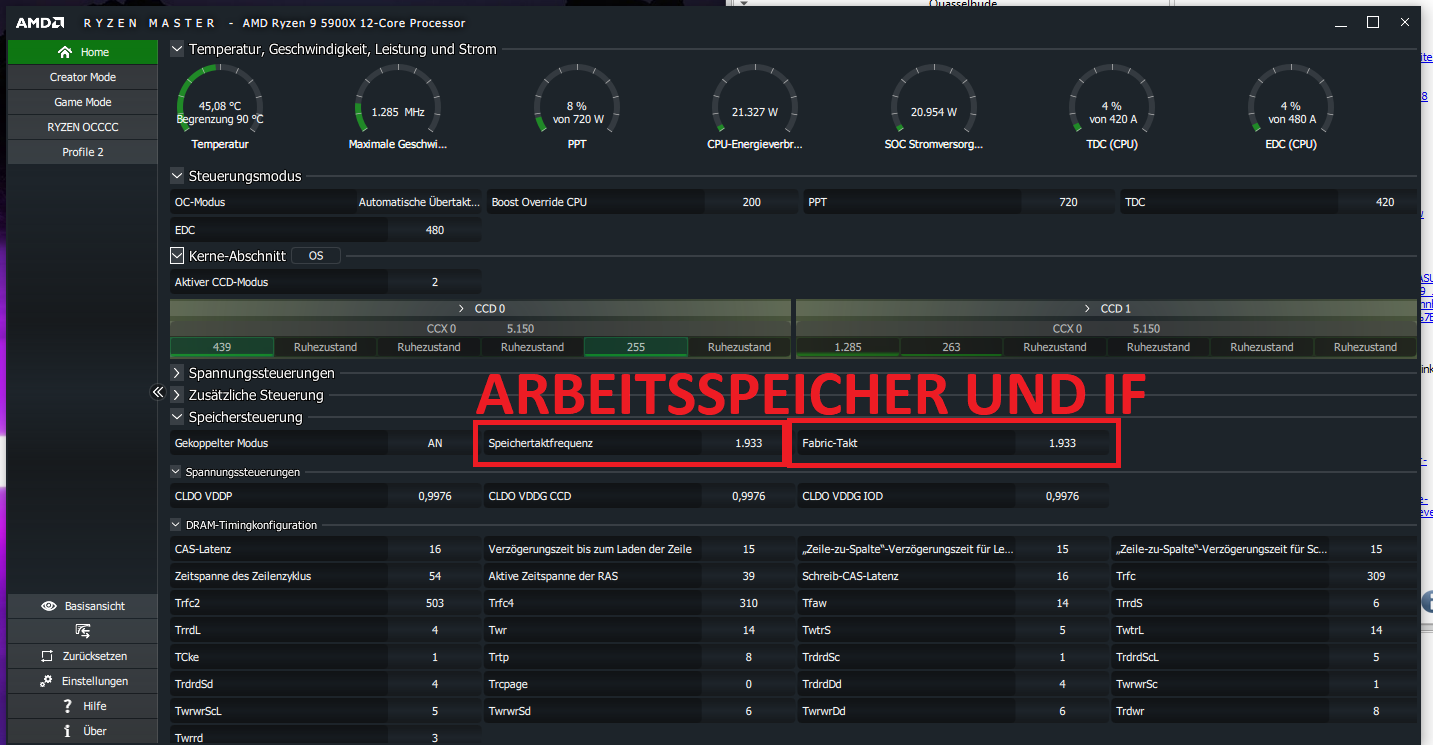
Task: Select Profile 2 in sidebar
Action: click(83, 152)
